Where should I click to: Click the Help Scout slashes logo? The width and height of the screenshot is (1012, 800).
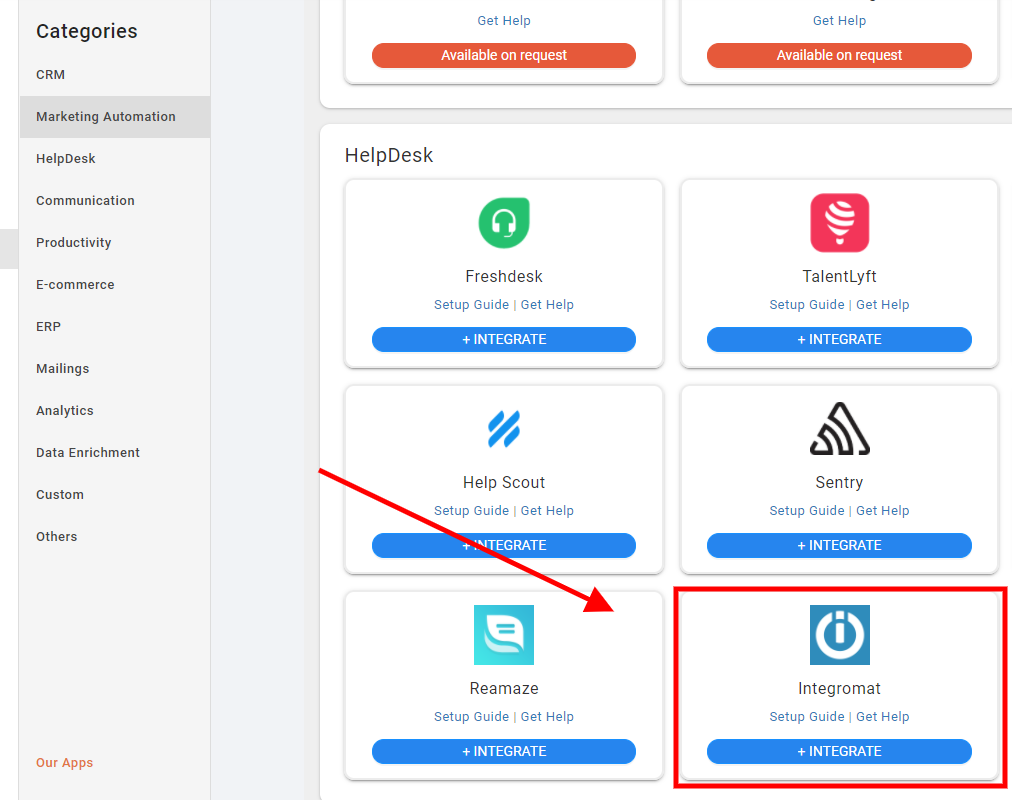point(504,429)
